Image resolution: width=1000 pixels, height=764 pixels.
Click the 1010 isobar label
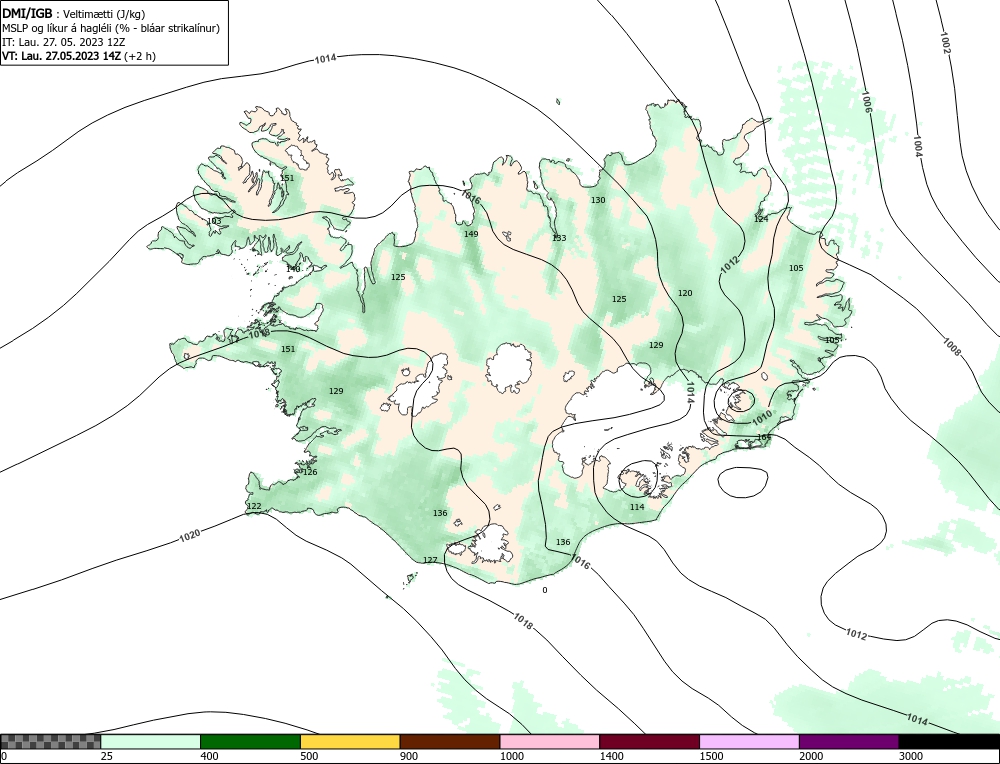(762, 418)
